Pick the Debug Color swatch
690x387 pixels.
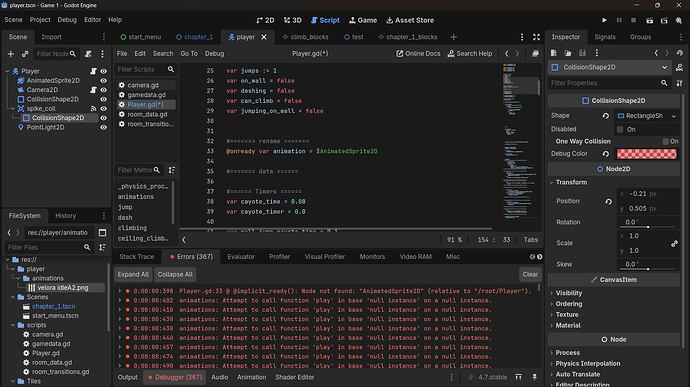tap(646, 154)
